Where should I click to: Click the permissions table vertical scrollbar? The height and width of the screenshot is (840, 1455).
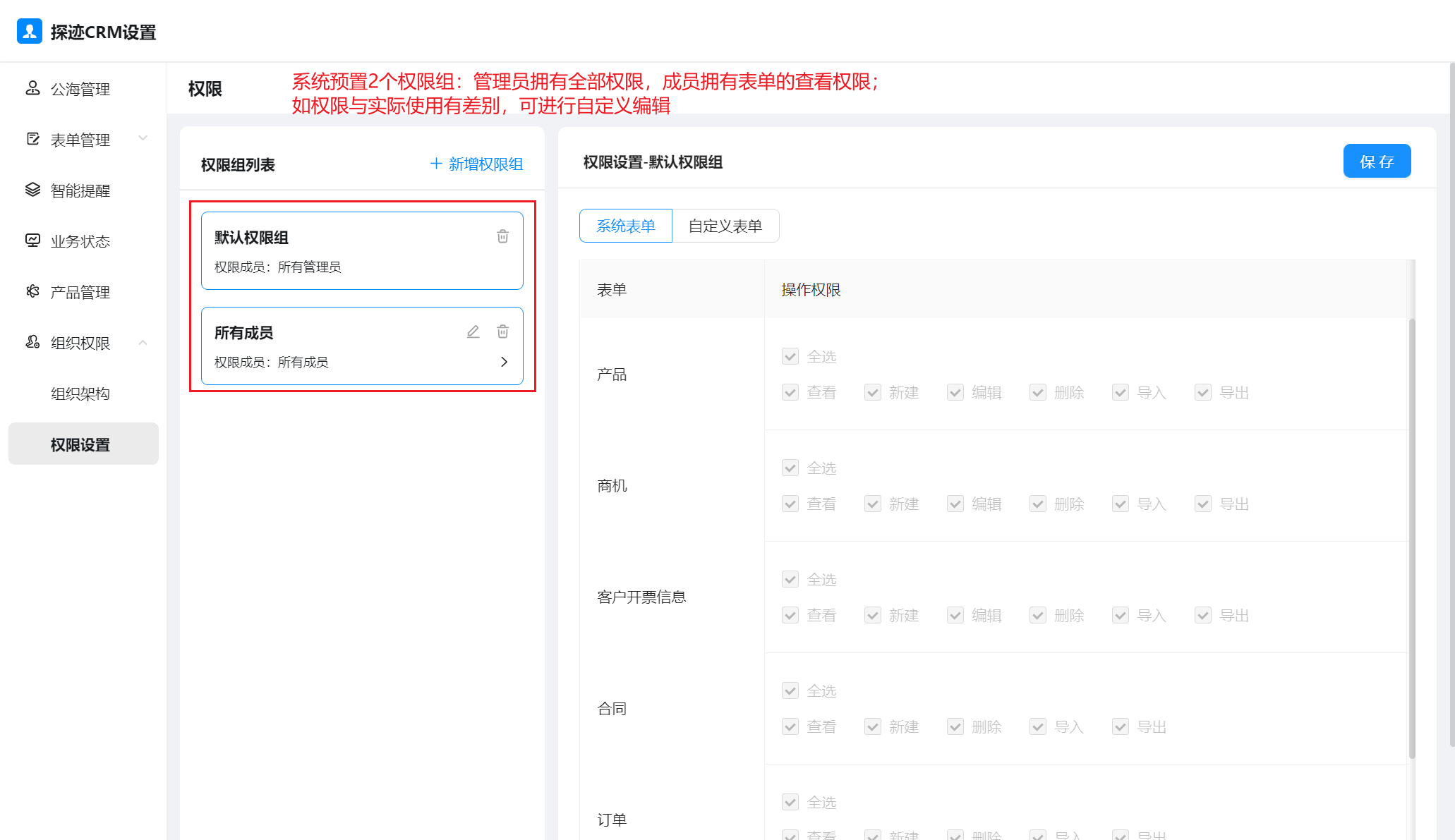[1412, 538]
